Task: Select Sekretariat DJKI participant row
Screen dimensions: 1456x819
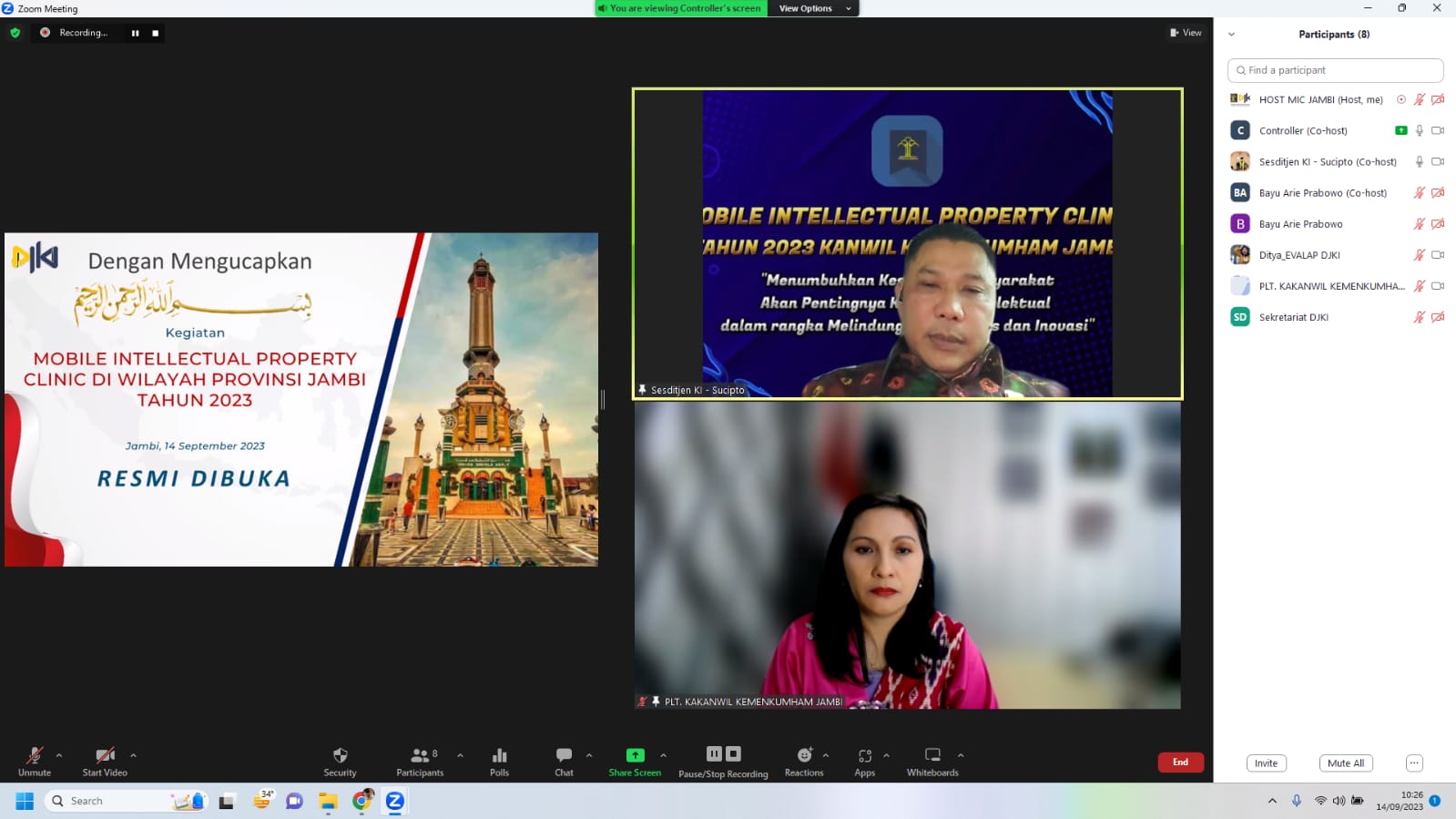Action: click(x=1335, y=317)
